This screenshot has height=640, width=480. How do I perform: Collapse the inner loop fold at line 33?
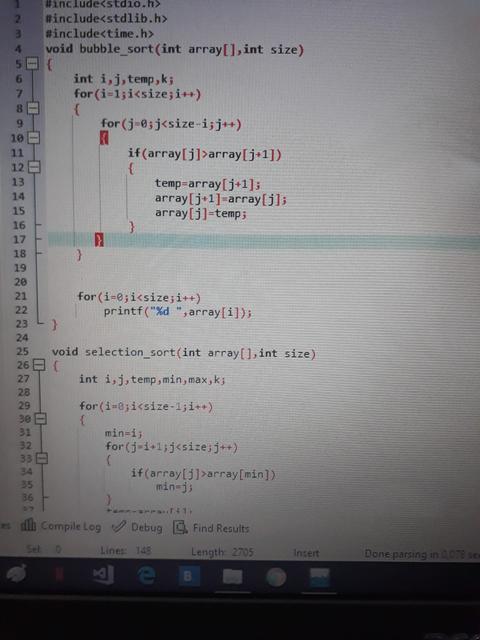click(x=42, y=459)
